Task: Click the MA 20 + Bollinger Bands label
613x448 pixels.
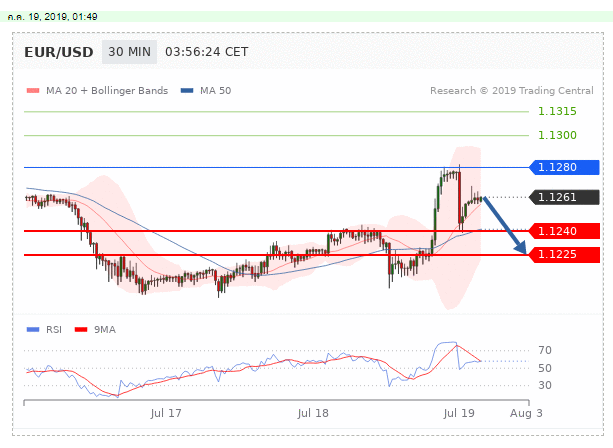Action: coord(107,91)
